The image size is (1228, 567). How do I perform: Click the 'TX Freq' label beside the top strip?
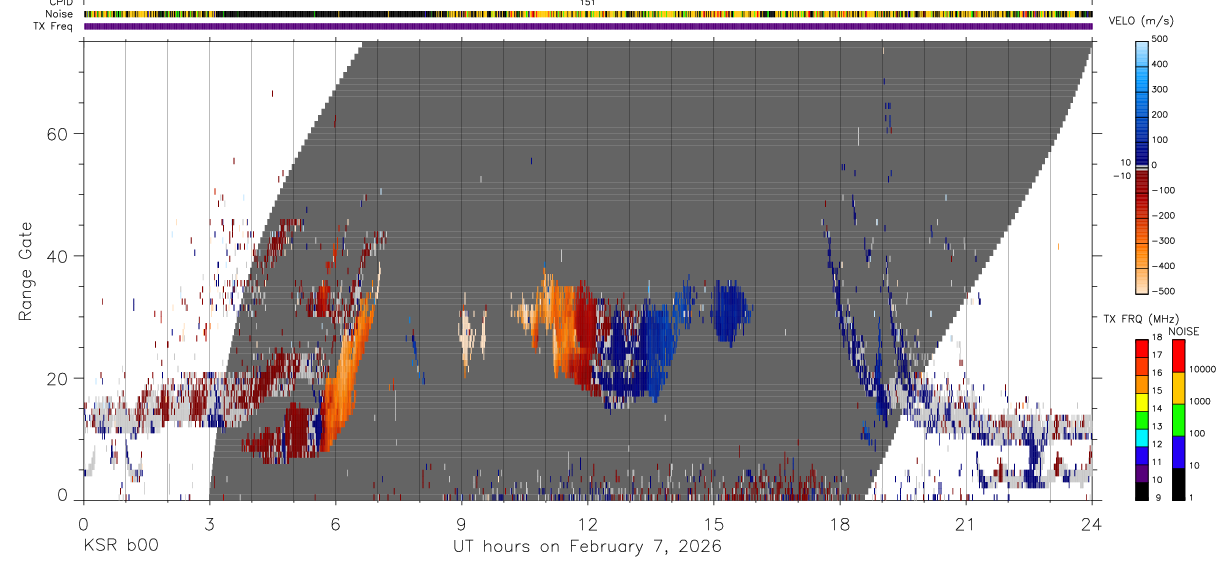[54, 26]
